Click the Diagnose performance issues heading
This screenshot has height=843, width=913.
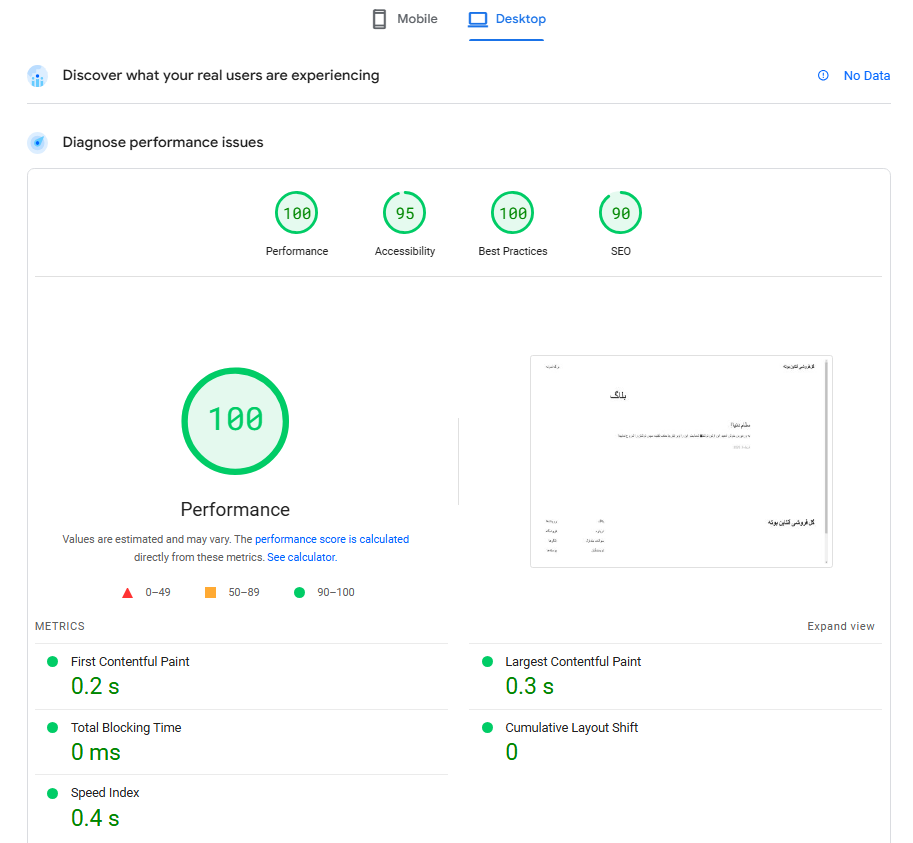point(163,143)
